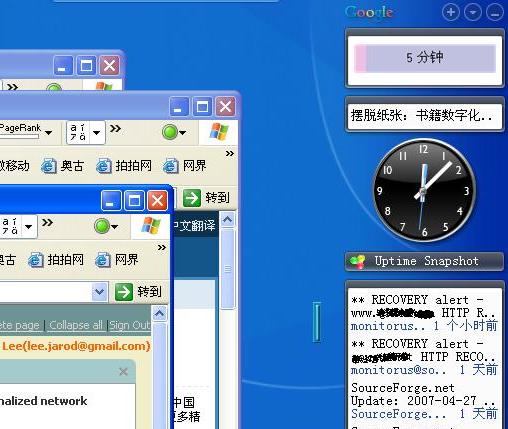Open the 拍拍网 favorite link in front window
508x429 pixels.
[x=56, y=260]
